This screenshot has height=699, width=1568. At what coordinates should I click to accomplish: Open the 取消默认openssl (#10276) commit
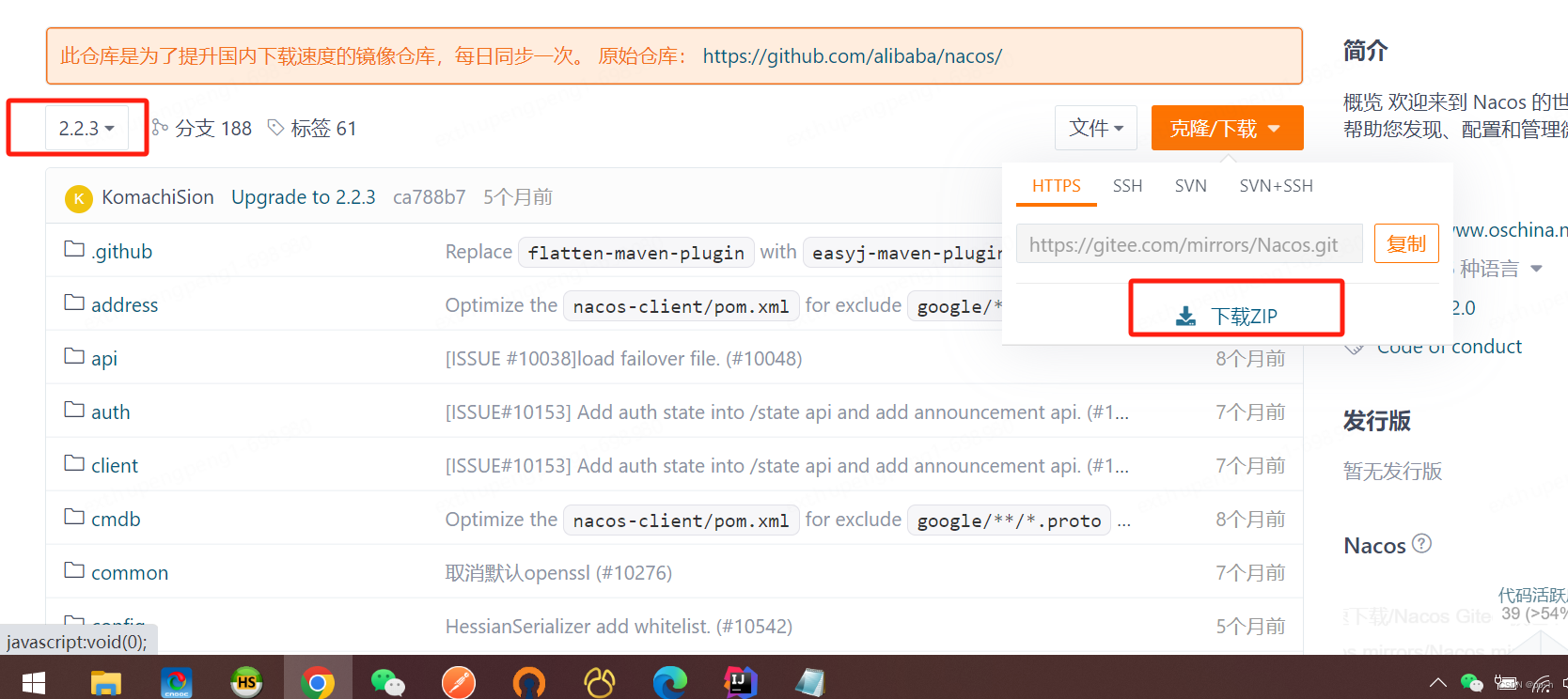558,572
